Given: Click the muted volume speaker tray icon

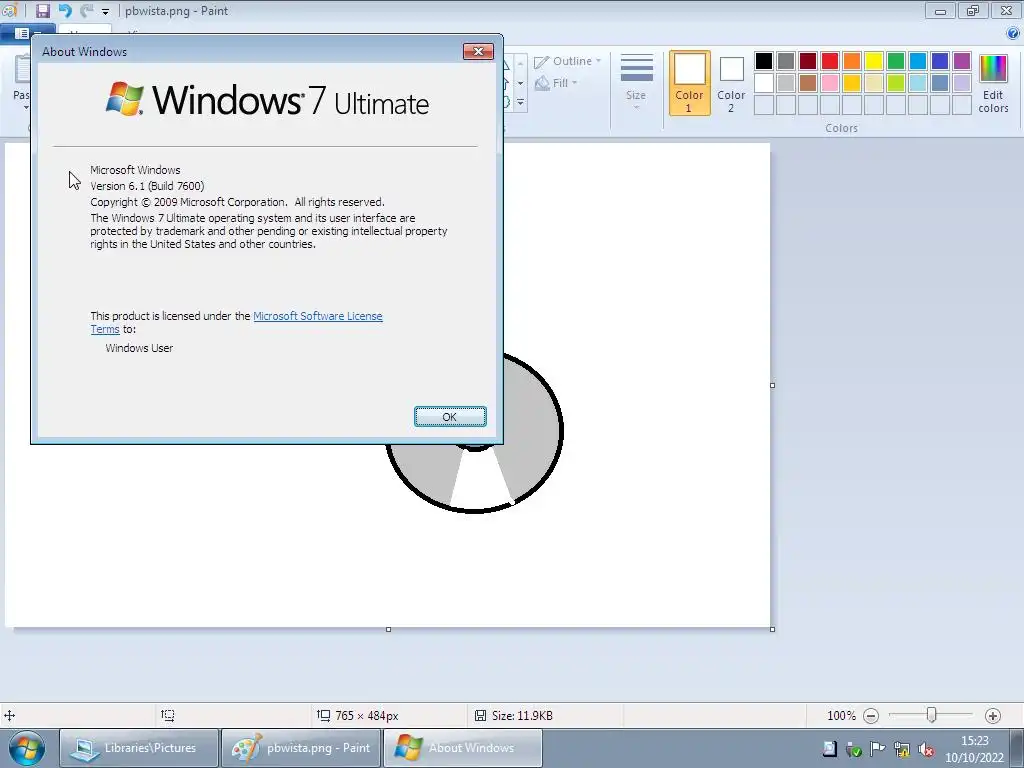Looking at the screenshot, I should coord(925,750).
